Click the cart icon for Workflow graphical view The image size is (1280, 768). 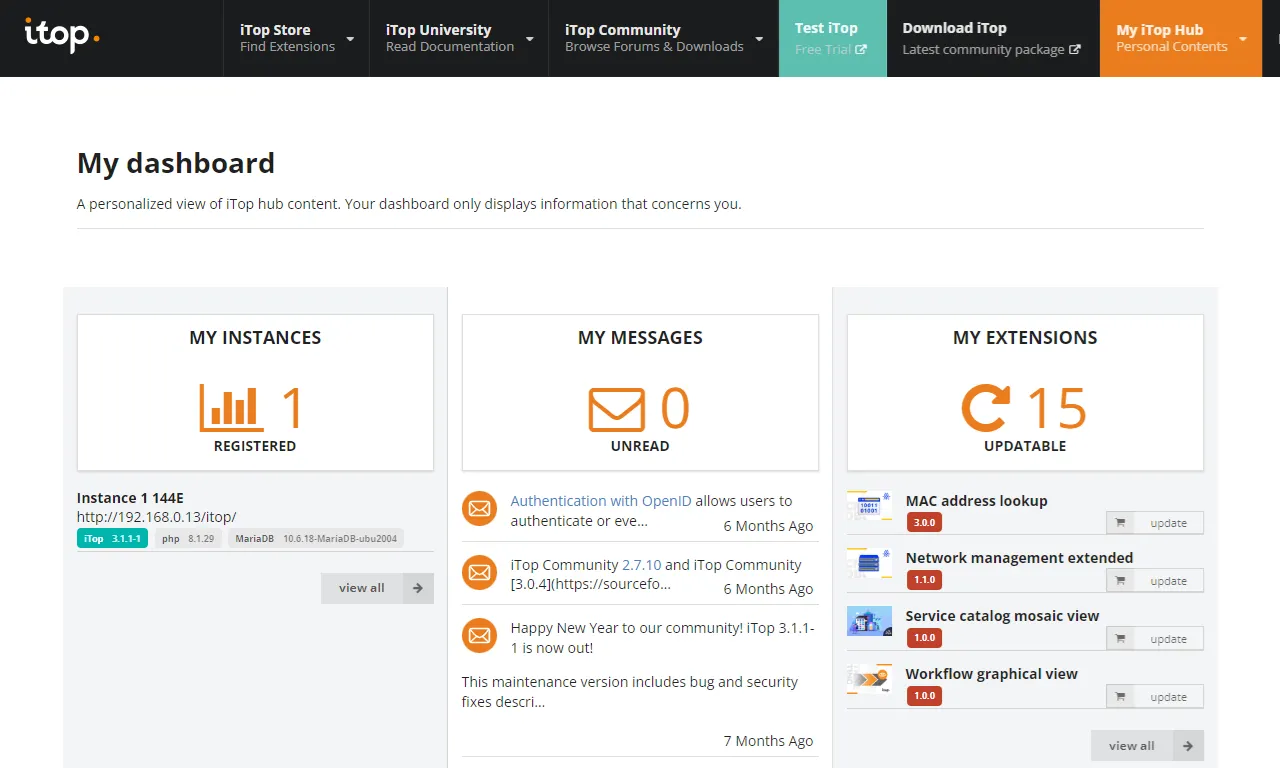[1120, 697]
